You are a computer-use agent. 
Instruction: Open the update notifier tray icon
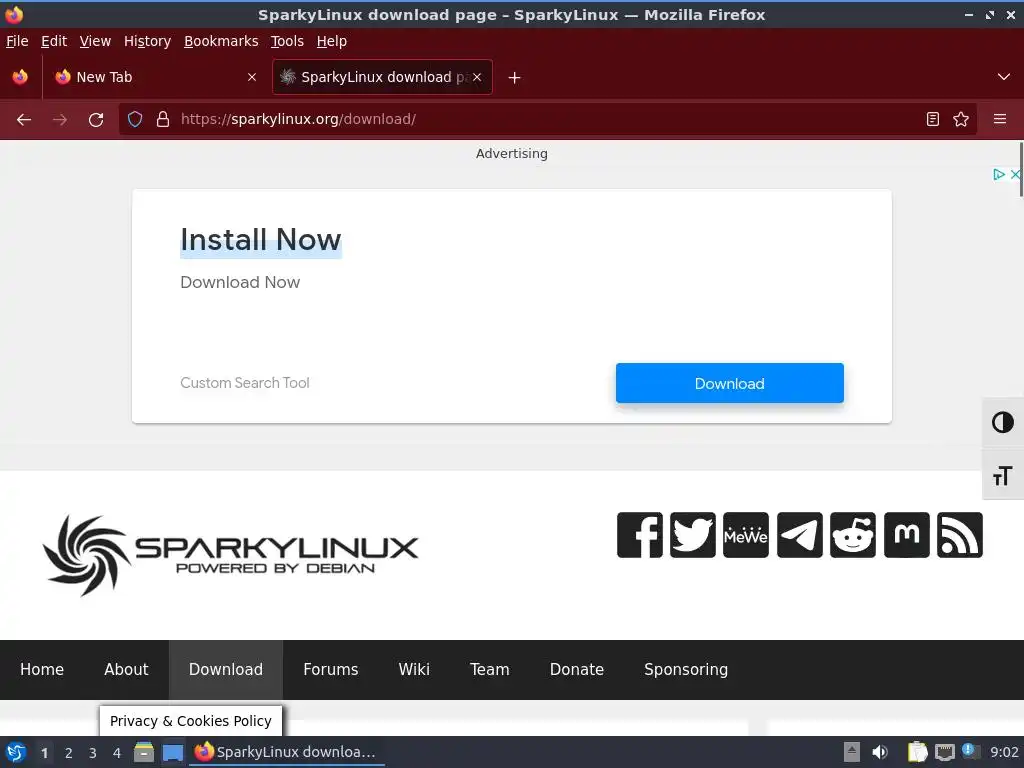(970, 751)
